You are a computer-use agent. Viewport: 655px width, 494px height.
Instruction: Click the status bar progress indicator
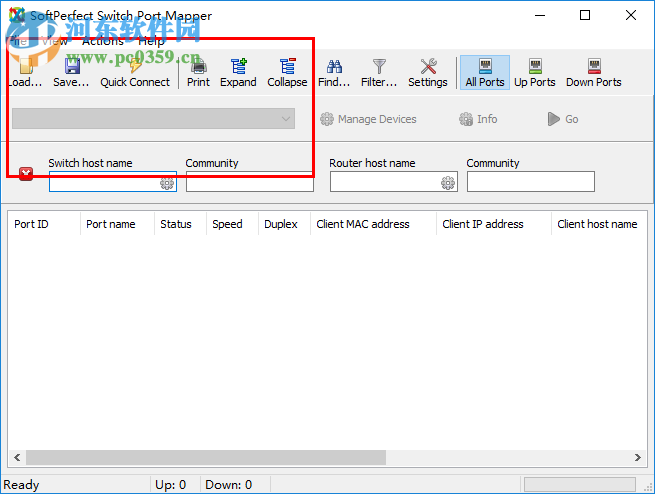pyautogui.click(x=580, y=484)
